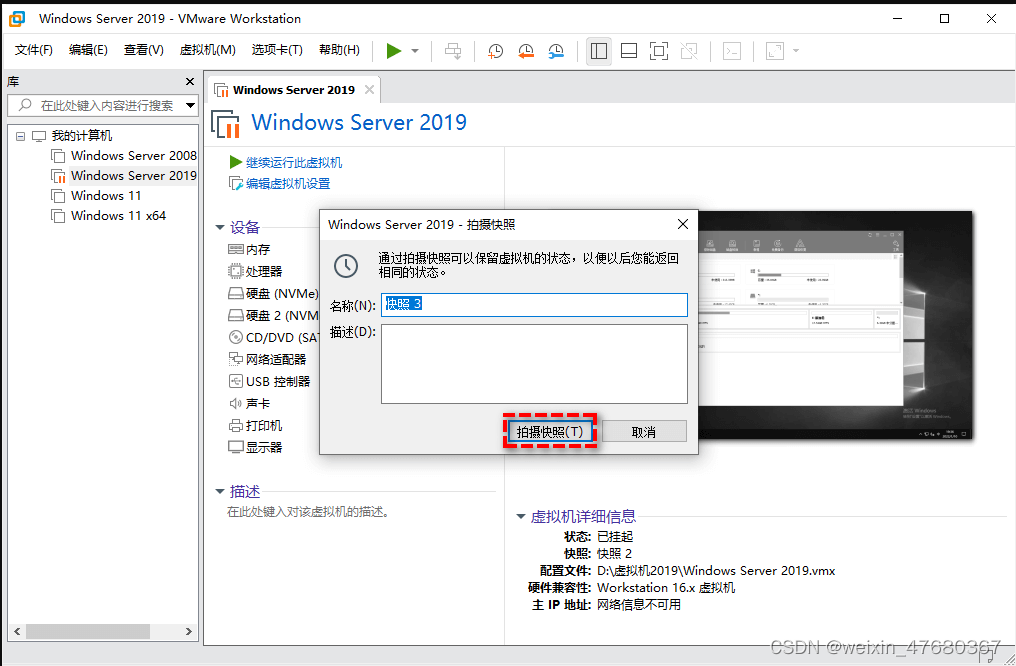Open the library search dropdown arrow

click(x=190, y=105)
